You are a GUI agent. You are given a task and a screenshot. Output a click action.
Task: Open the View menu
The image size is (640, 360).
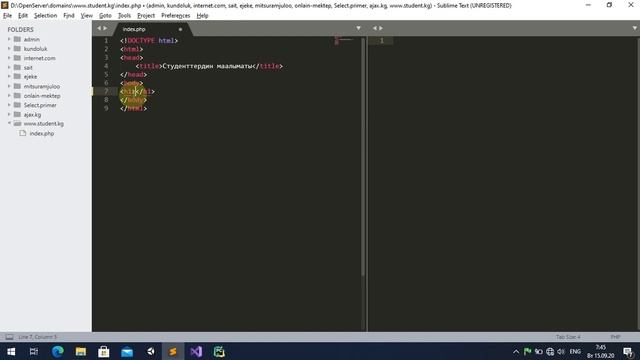(87, 16)
